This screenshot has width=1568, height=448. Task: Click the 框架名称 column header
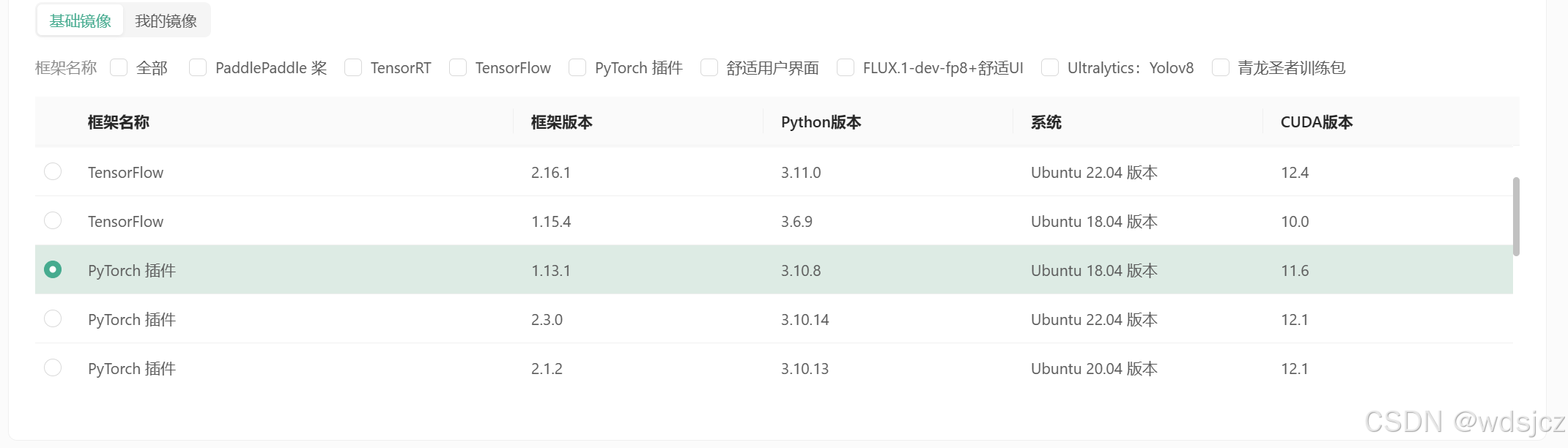click(118, 122)
